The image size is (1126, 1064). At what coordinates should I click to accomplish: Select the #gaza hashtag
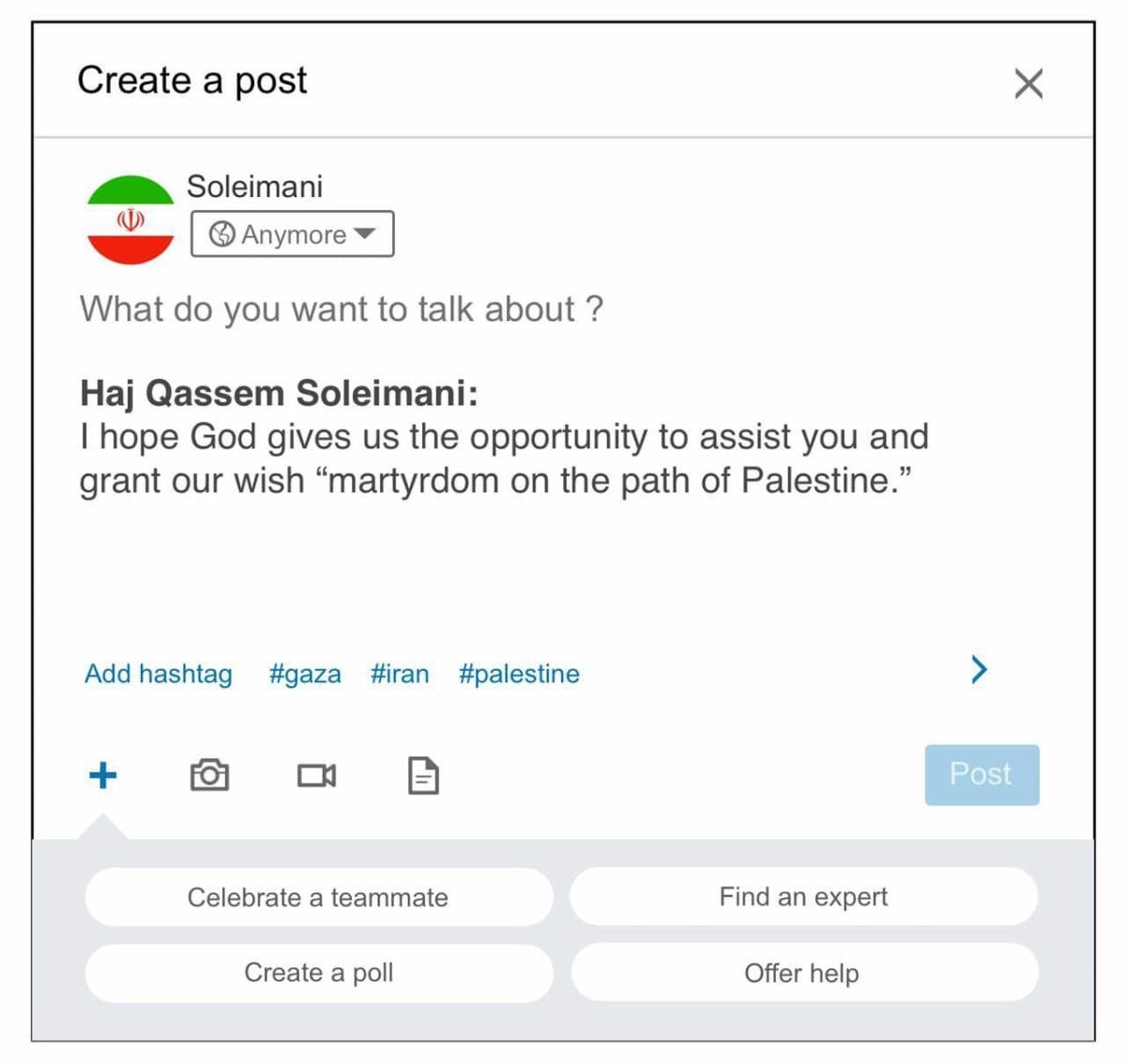(305, 674)
